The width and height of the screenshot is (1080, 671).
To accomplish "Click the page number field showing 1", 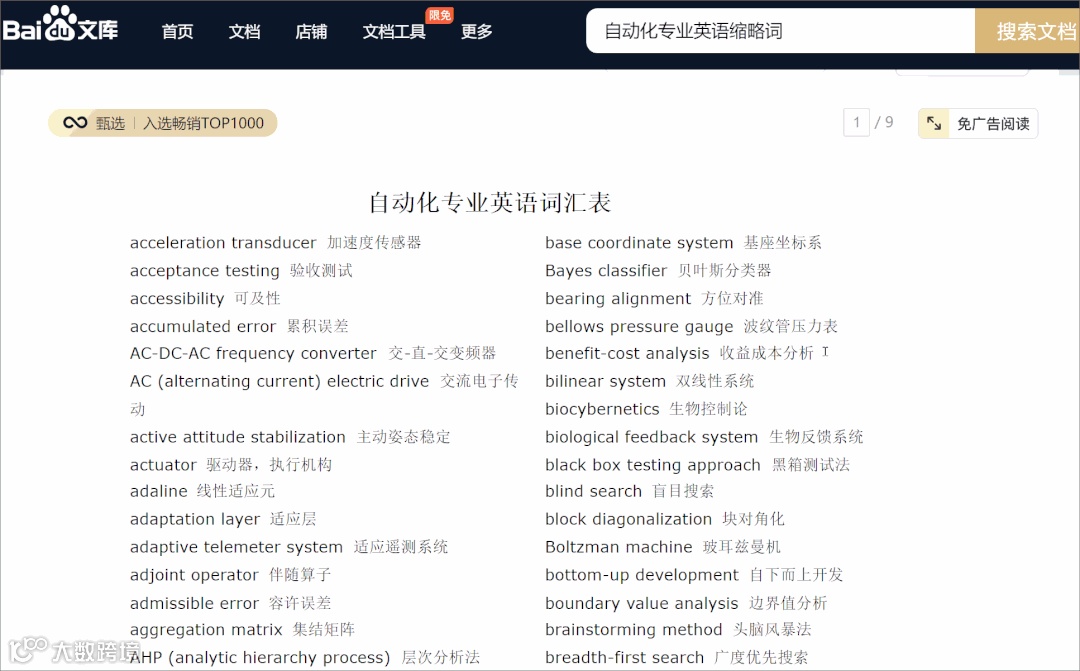I will (856, 123).
